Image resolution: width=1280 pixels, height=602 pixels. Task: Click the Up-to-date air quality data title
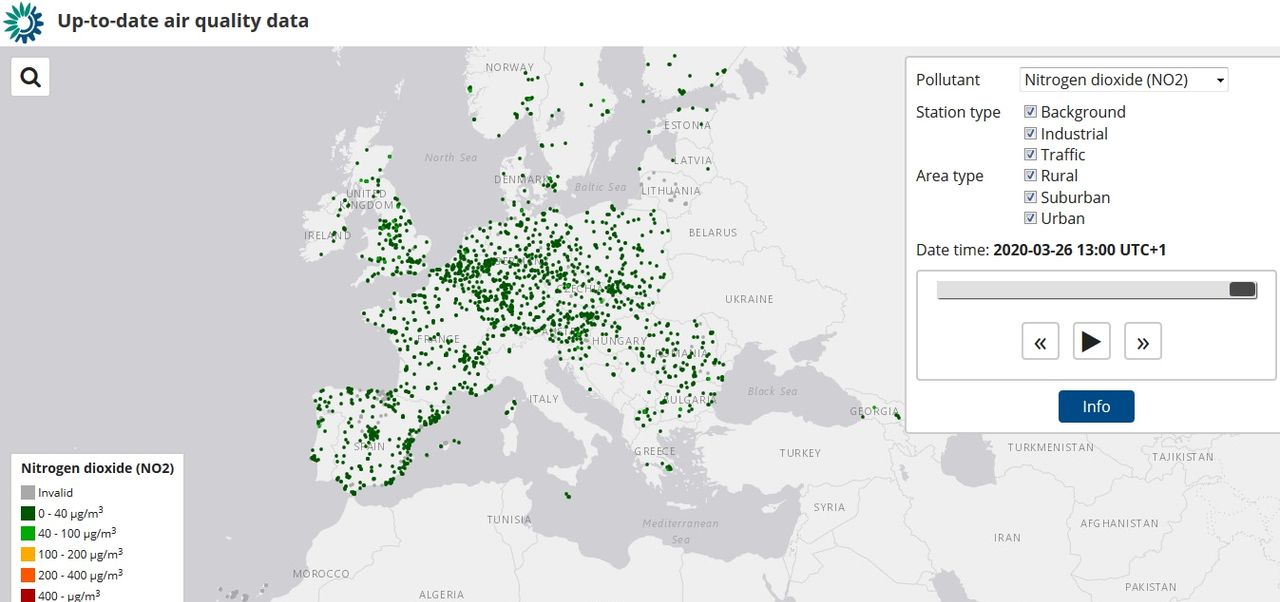tap(183, 21)
